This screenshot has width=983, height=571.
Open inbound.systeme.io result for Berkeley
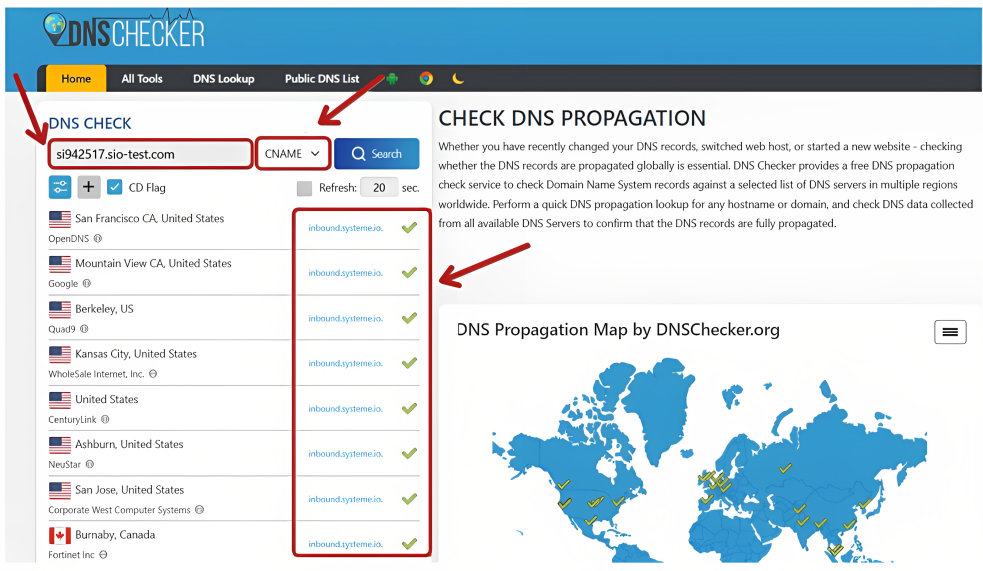(345, 318)
